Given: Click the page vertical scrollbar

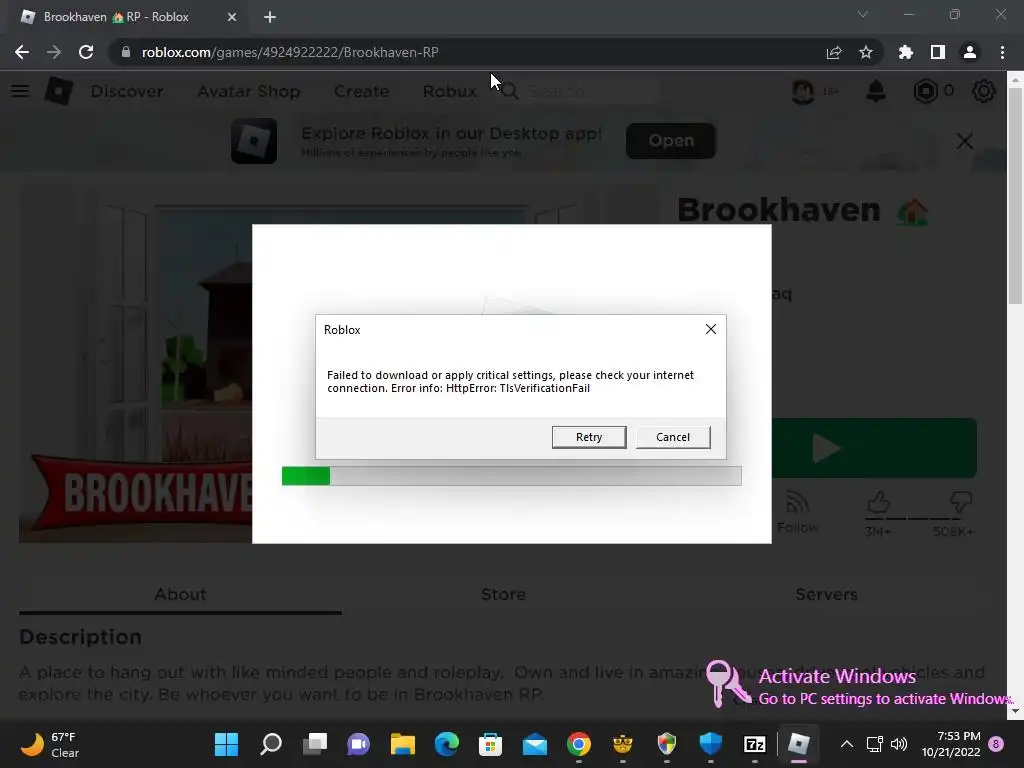Looking at the screenshot, I should (x=1015, y=196).
